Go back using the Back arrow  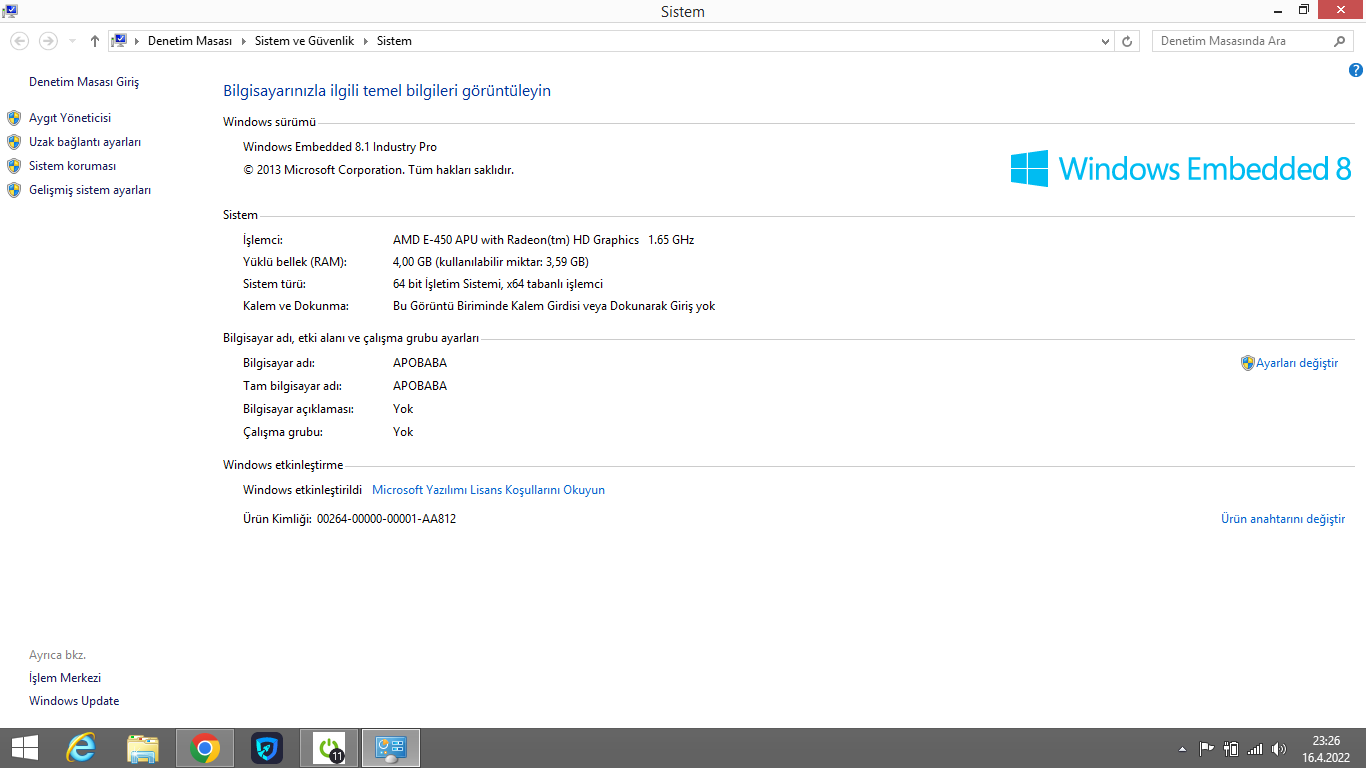[x=20, y=41]
